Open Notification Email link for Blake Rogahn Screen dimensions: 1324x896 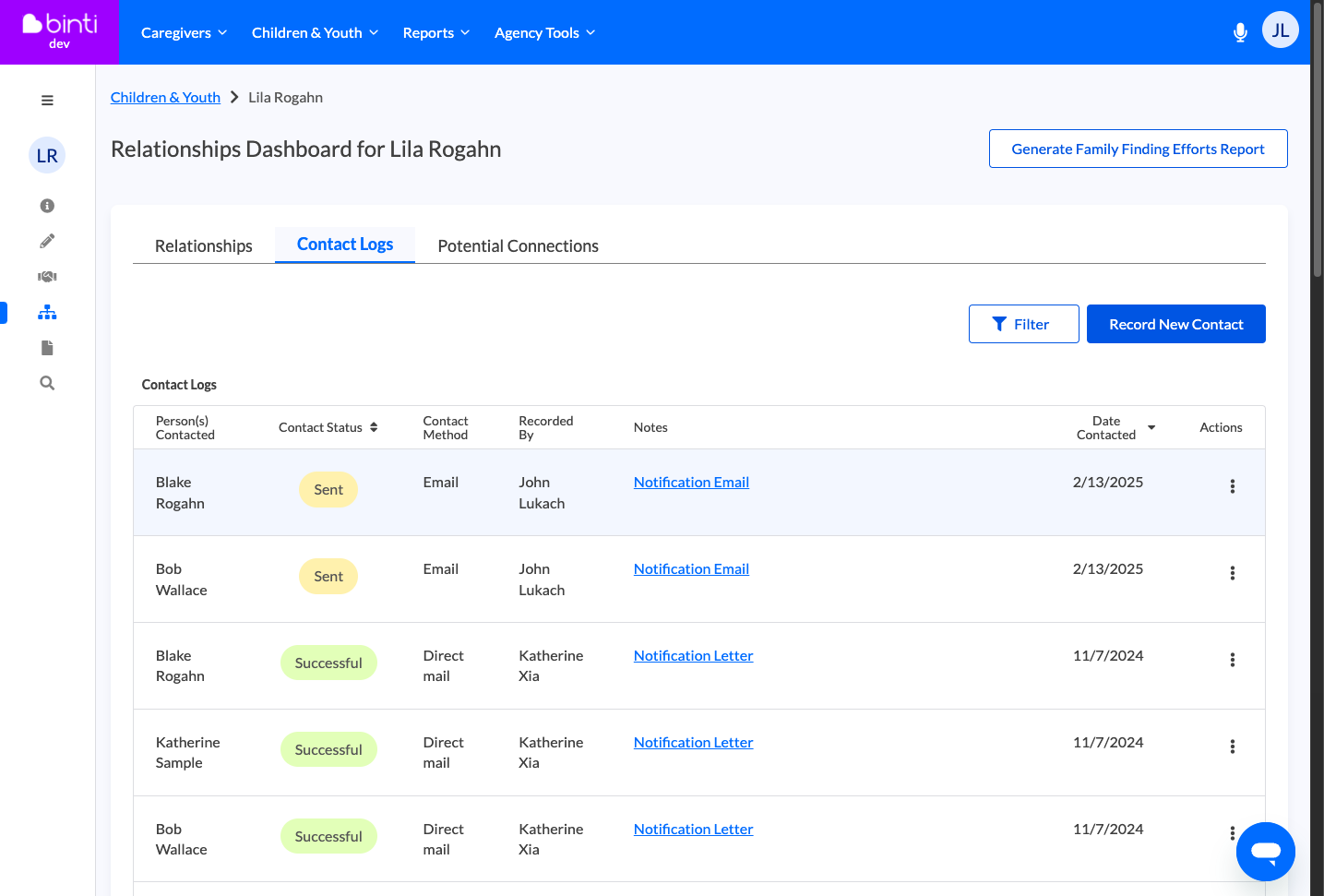[x=691, y=483]
